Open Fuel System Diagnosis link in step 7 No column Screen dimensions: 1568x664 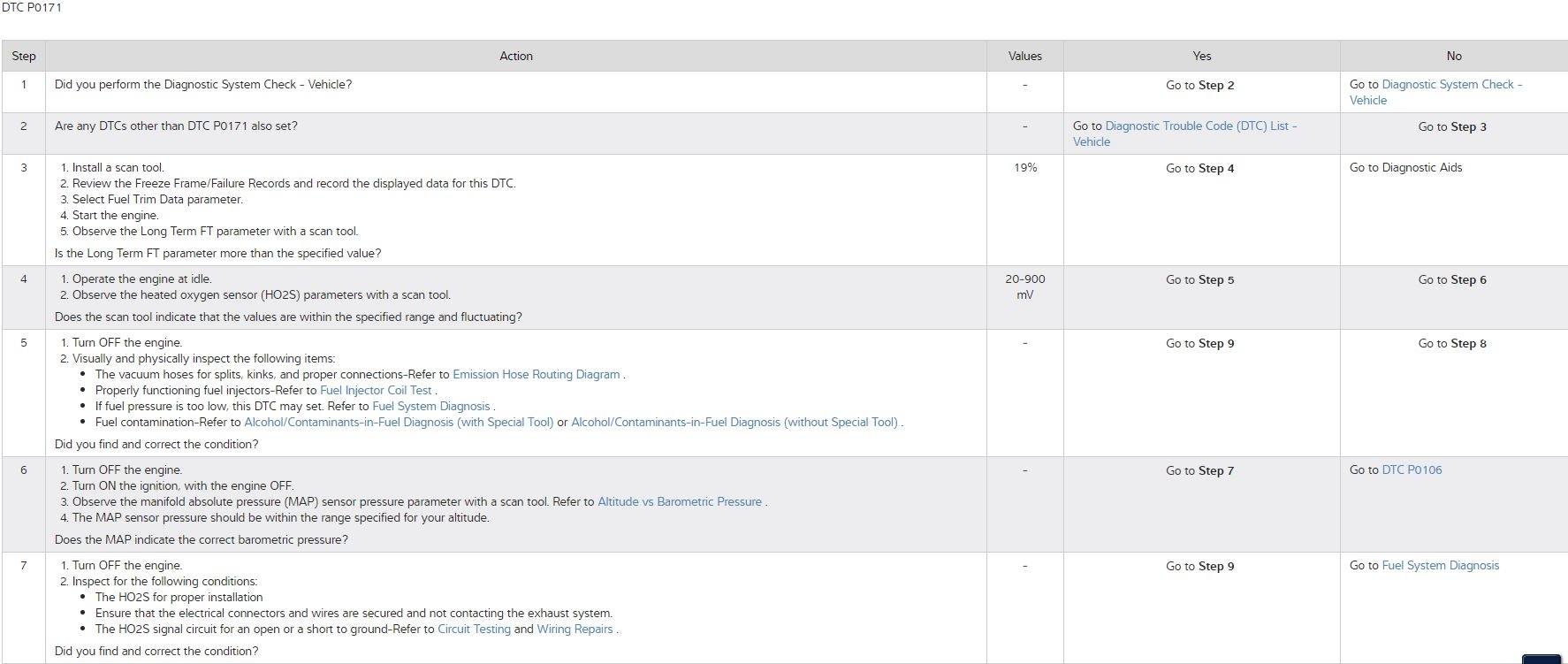click(x=1440, y=566)
